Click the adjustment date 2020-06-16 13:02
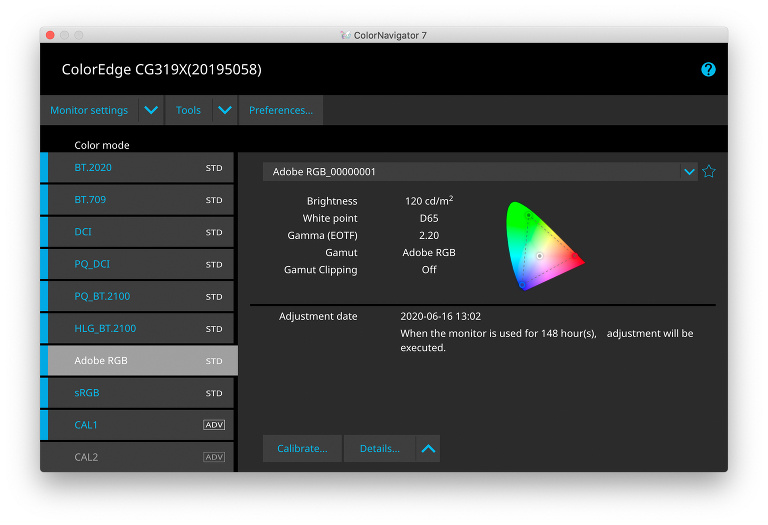 [x=440, y=316]
